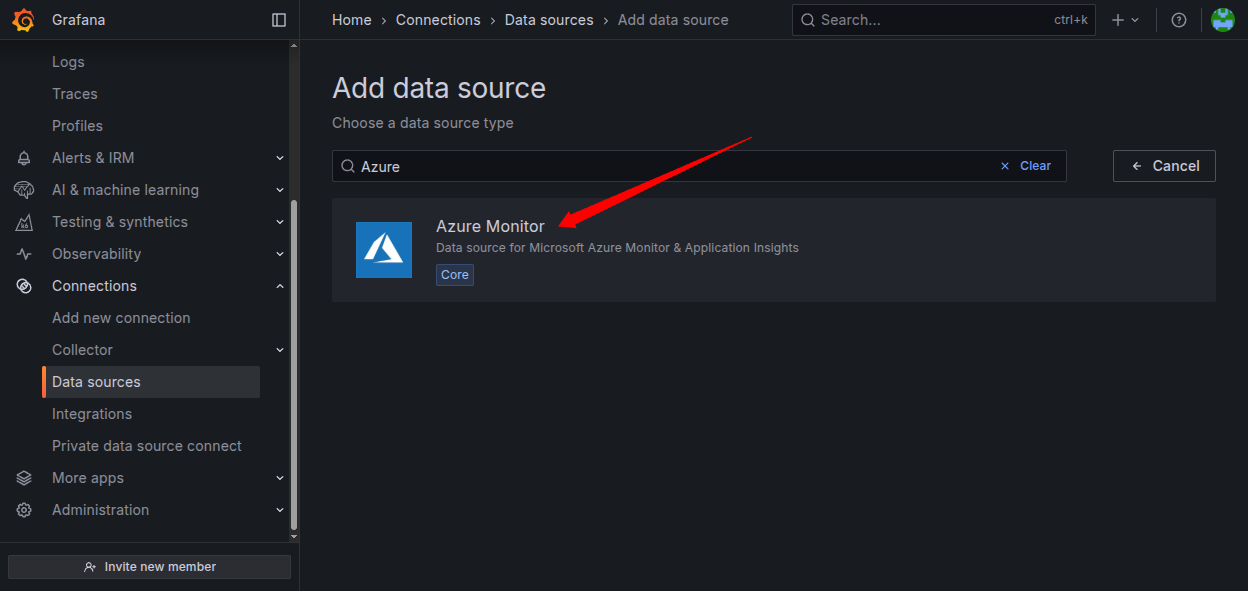1248x591 pixels.
Task: Click the magnifier icon in top search bar
Action: point(808,20)
